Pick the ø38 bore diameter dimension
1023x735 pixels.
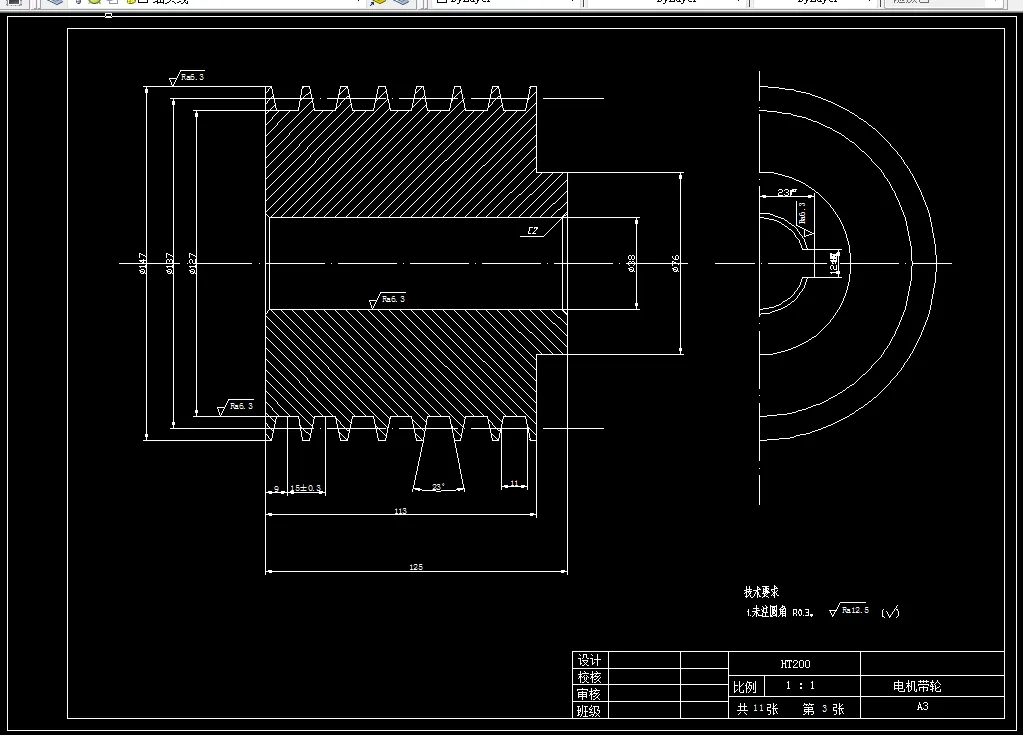tap(631, 263)
